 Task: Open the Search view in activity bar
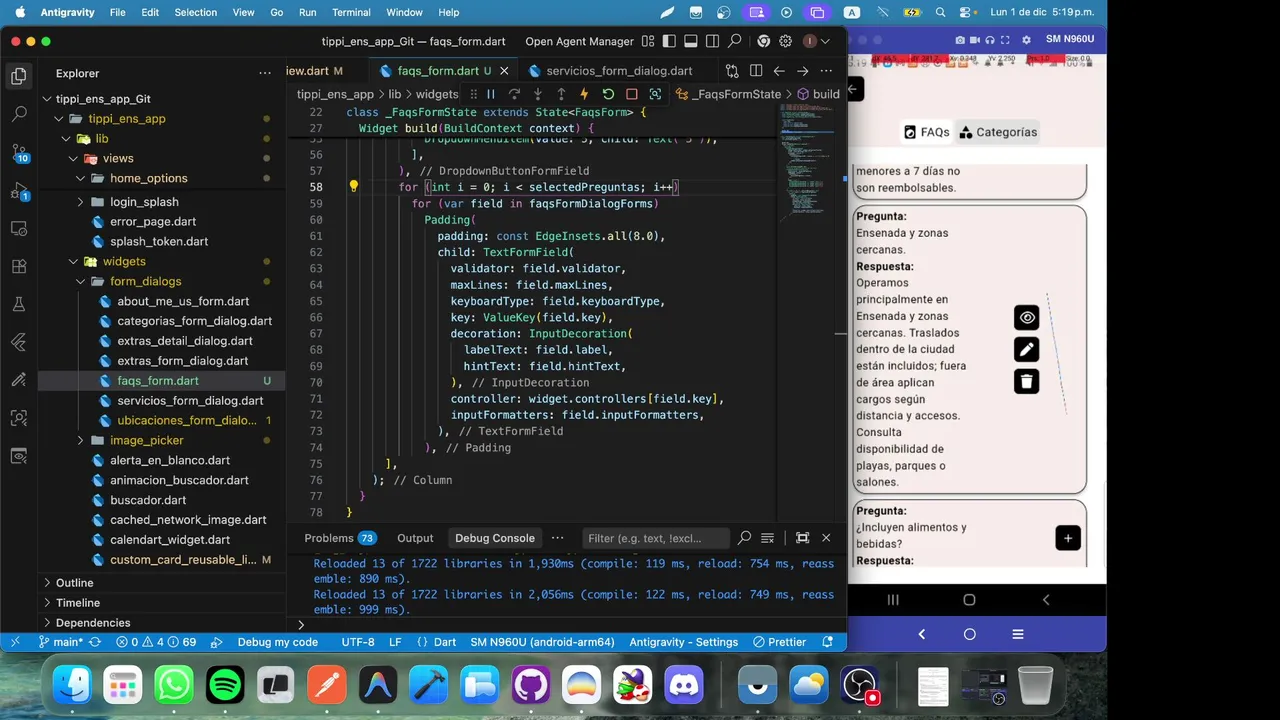point(18,114)
